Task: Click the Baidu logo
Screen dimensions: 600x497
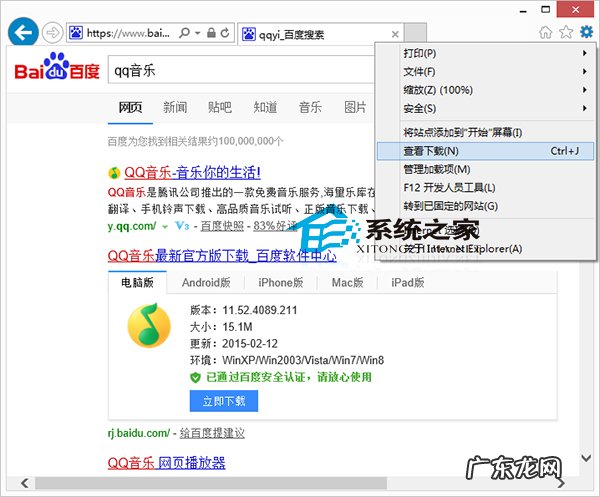Action: (x=57, y=67)
